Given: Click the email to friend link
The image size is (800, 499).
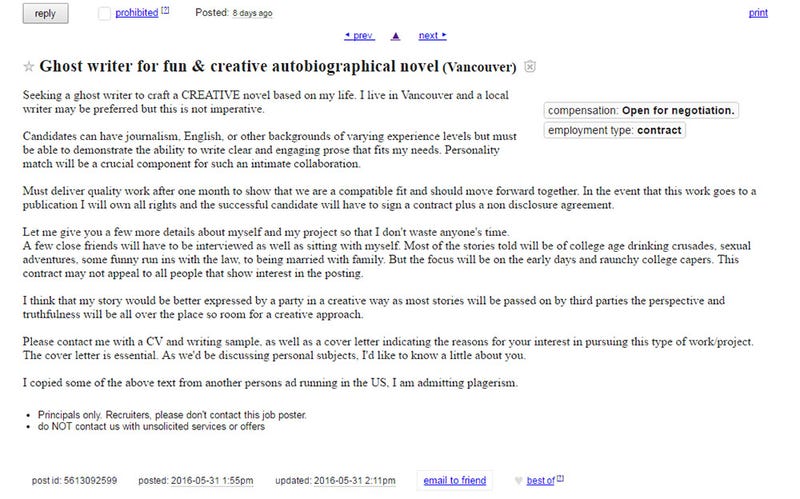Looking at the screenshot, I should [x=455, y=481].
